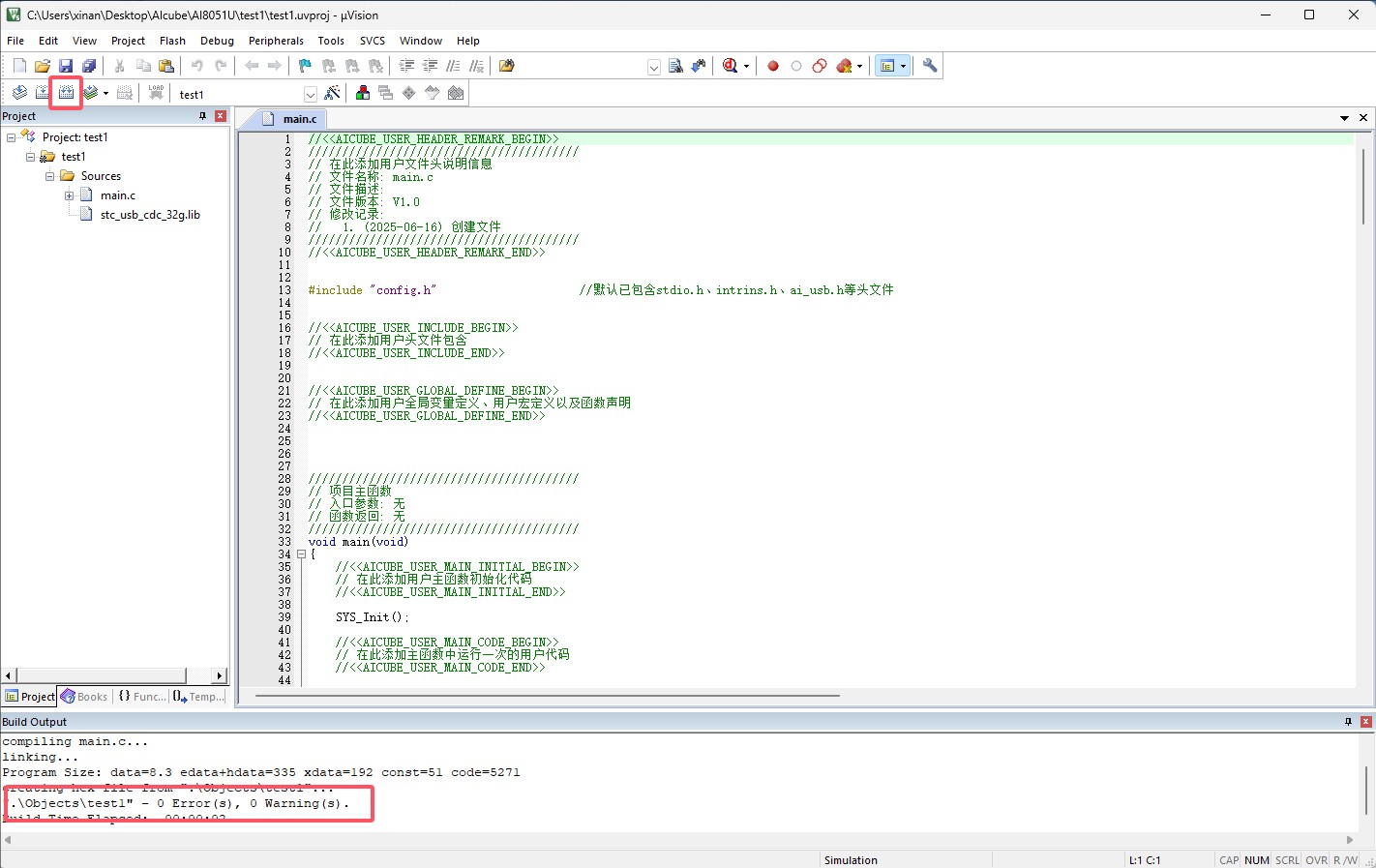Collapse the Sources folder node
The height and width of the screenshot is (868, 1376).
(49, 176)
